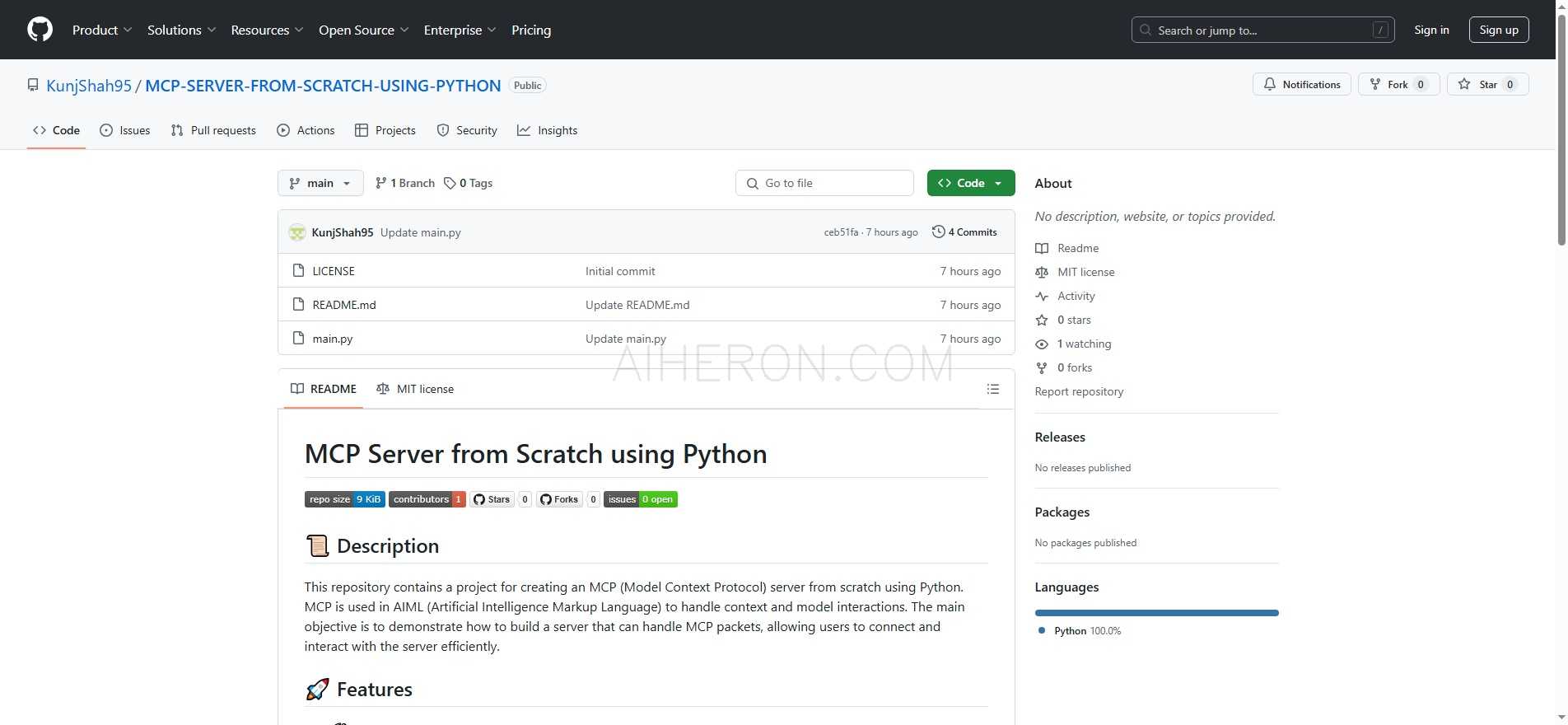Open the Security tab
The image size is (1568, 725).
(x=467, y=130)
